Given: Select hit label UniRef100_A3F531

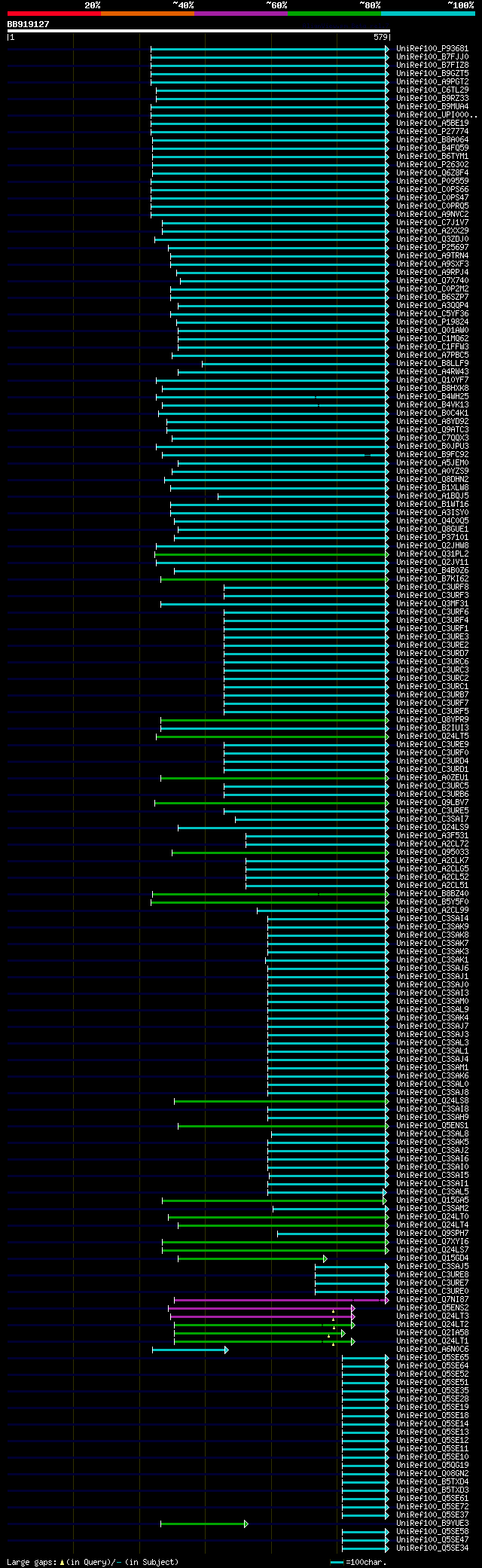Looking at the screenshot, I should pyautogui.click(x=432, y=836).
